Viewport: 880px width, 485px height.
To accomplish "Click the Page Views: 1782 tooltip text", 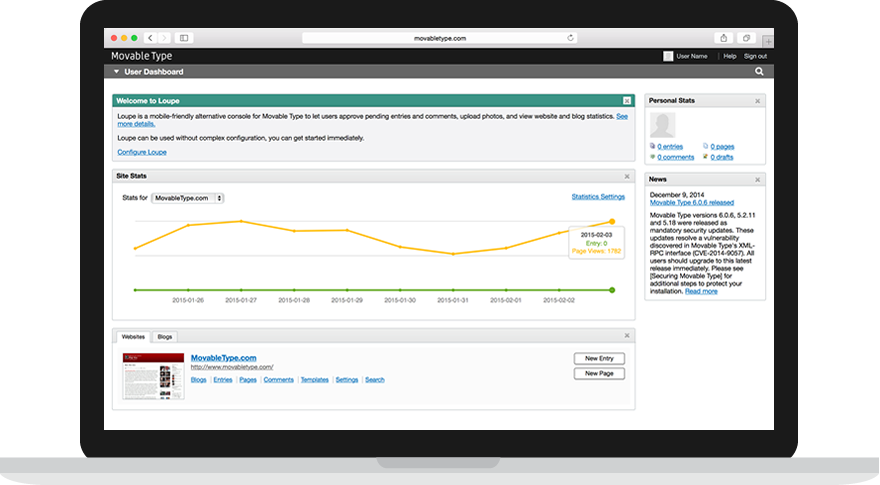I will point(596,251).
